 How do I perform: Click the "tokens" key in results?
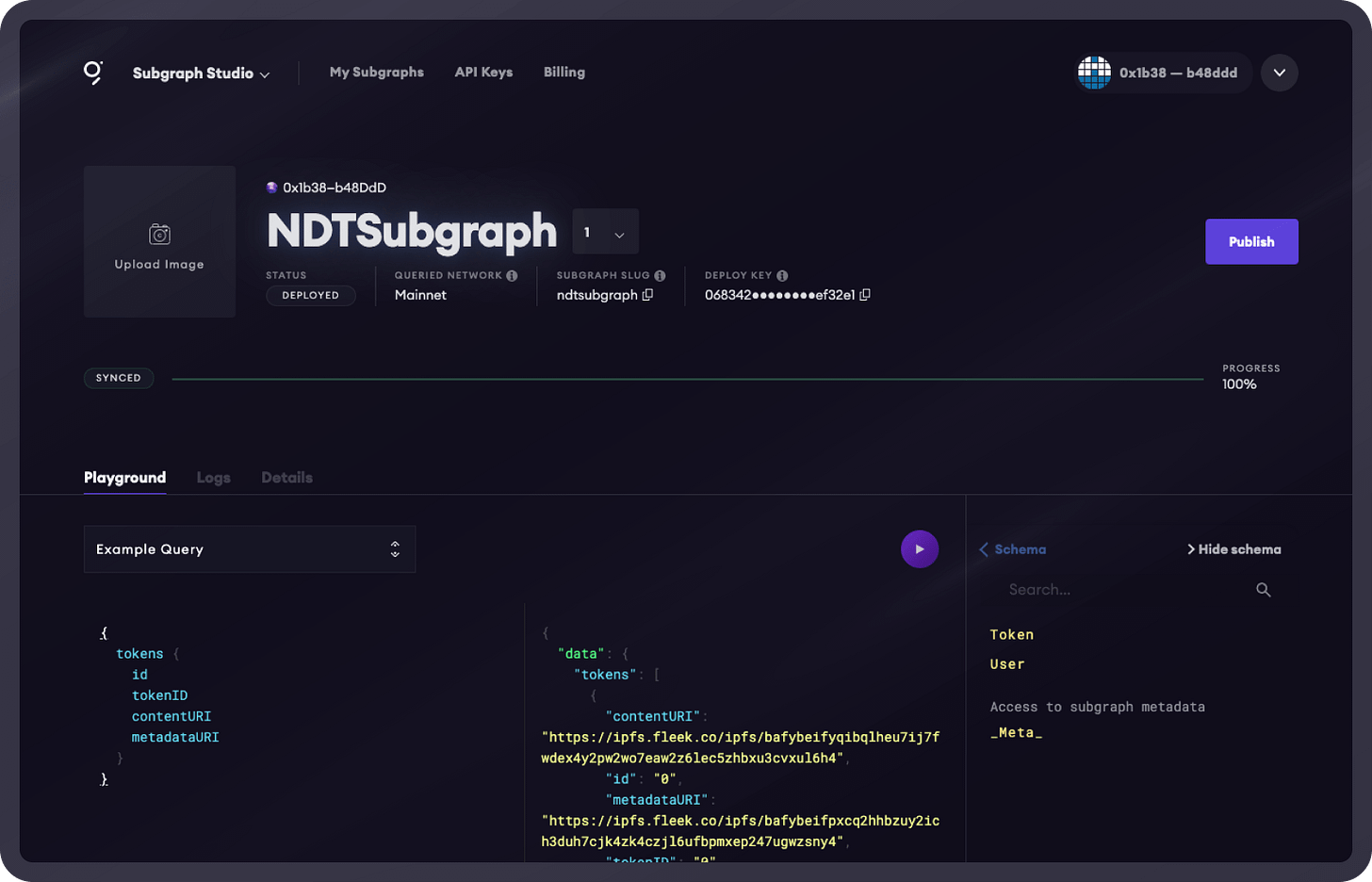tap(605, 675)
